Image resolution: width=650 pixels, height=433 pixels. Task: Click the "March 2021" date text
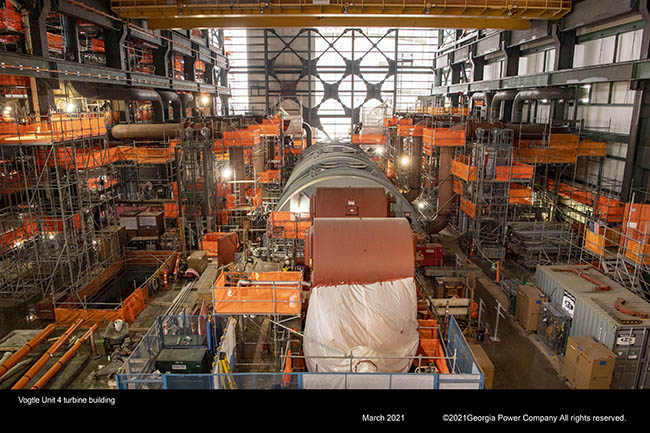[383, 418]
